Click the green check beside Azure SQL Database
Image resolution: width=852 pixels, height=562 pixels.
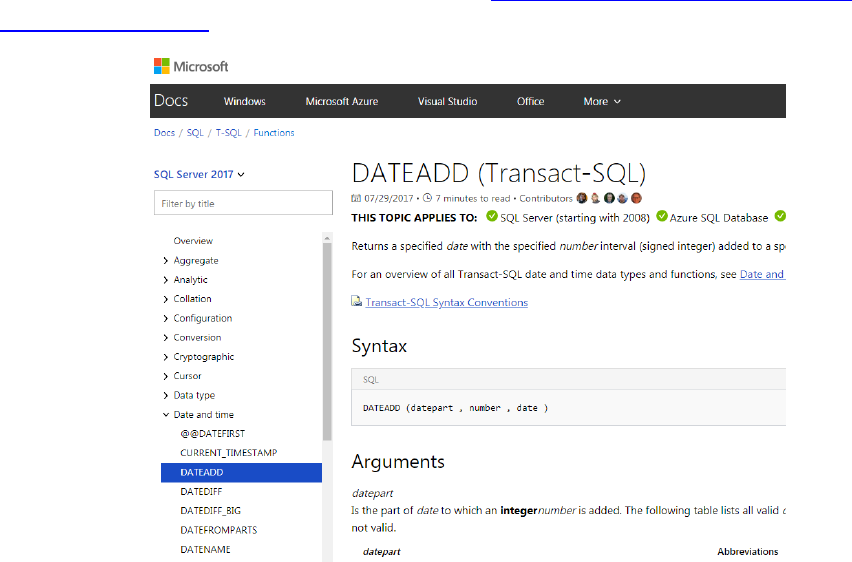click(662, 216)
